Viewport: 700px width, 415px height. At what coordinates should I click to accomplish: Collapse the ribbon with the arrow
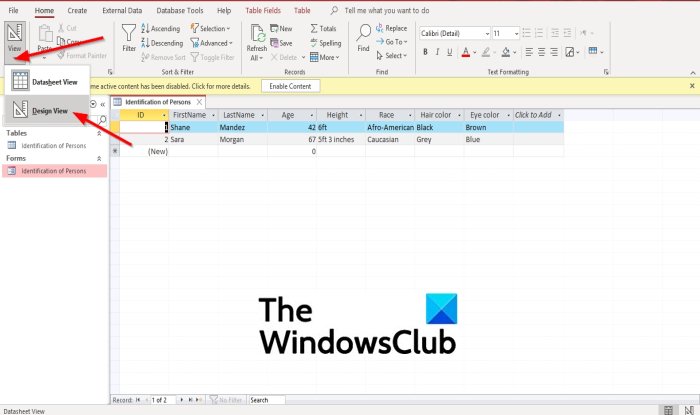coord(693,72)
